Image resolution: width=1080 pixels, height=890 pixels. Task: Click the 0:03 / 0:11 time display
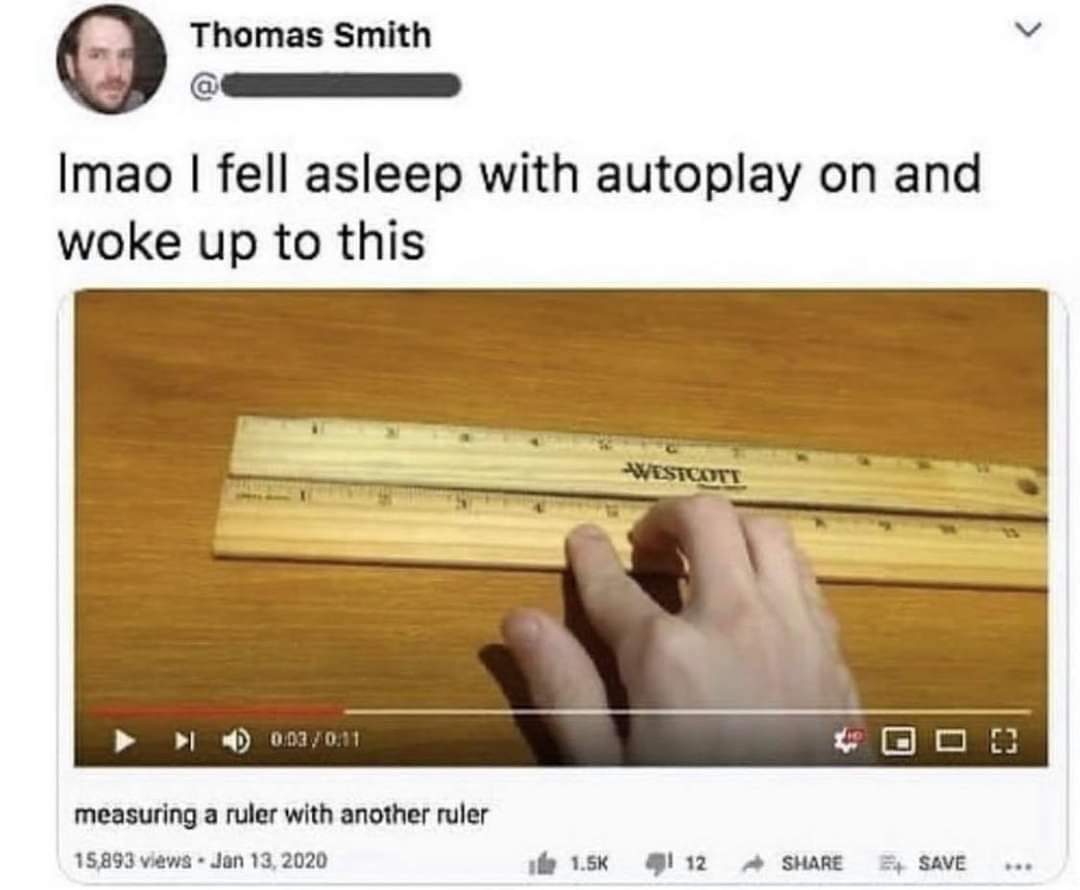click(315, 741)
